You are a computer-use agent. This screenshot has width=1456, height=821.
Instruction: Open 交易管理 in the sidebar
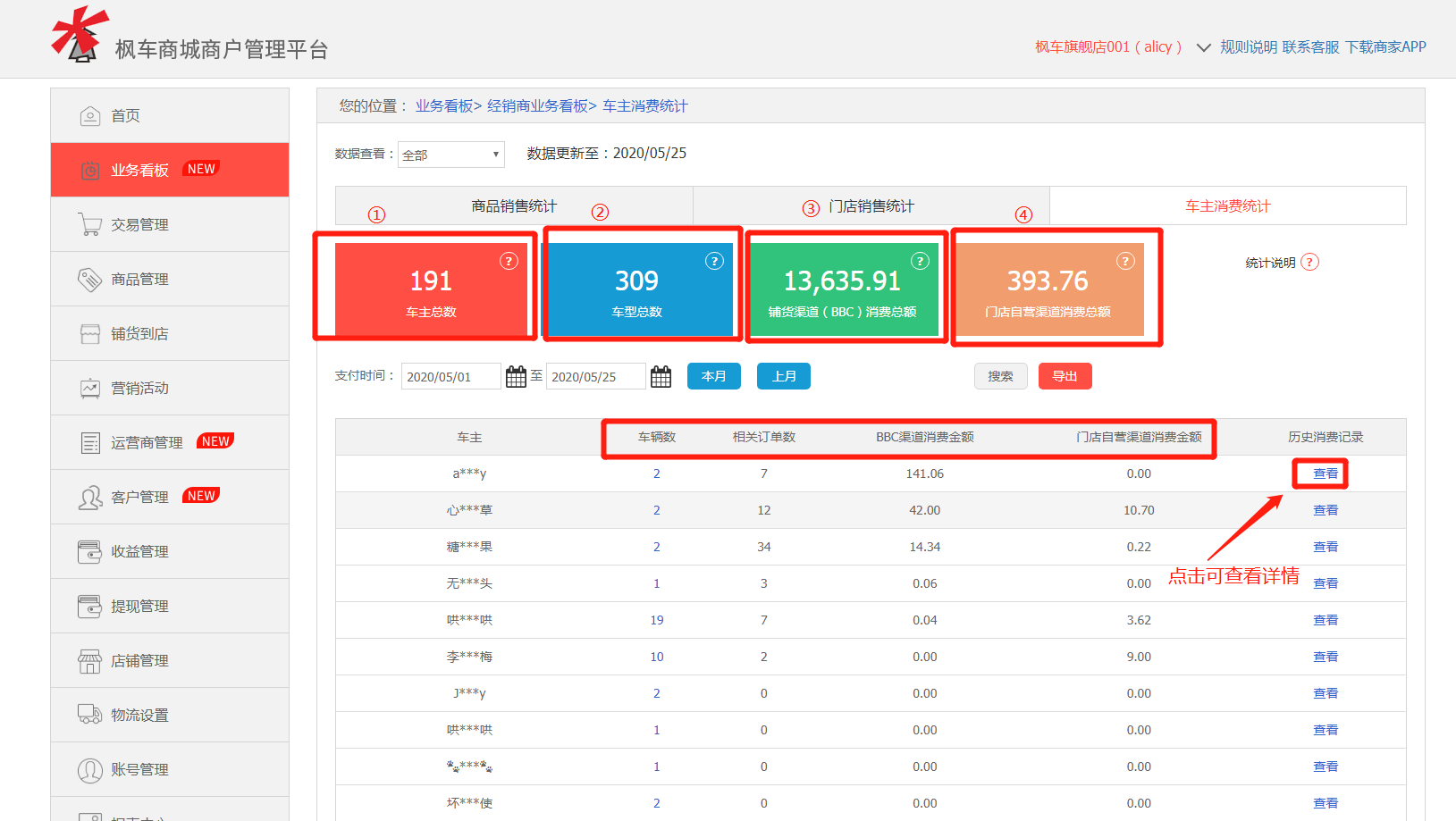(x=140, y=225)
